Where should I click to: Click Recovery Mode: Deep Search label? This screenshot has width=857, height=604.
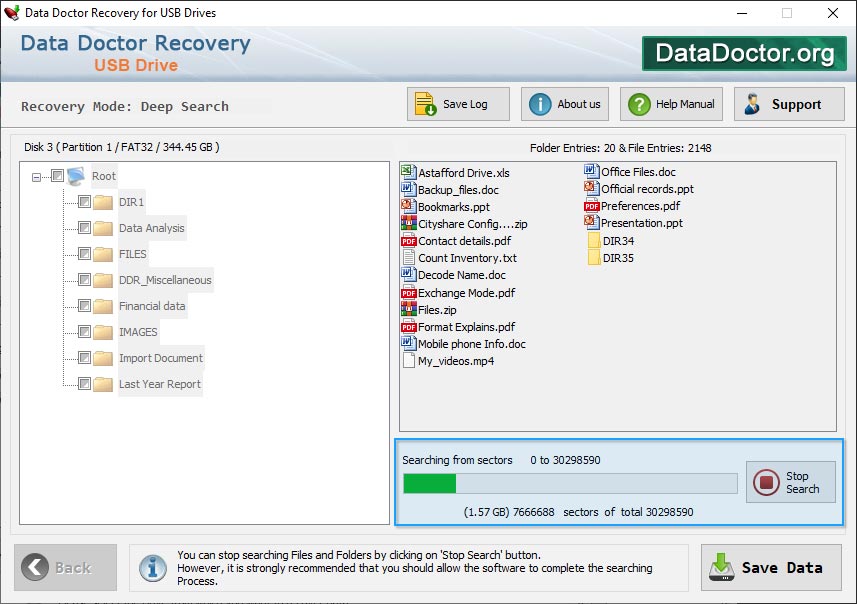(125, 107)
